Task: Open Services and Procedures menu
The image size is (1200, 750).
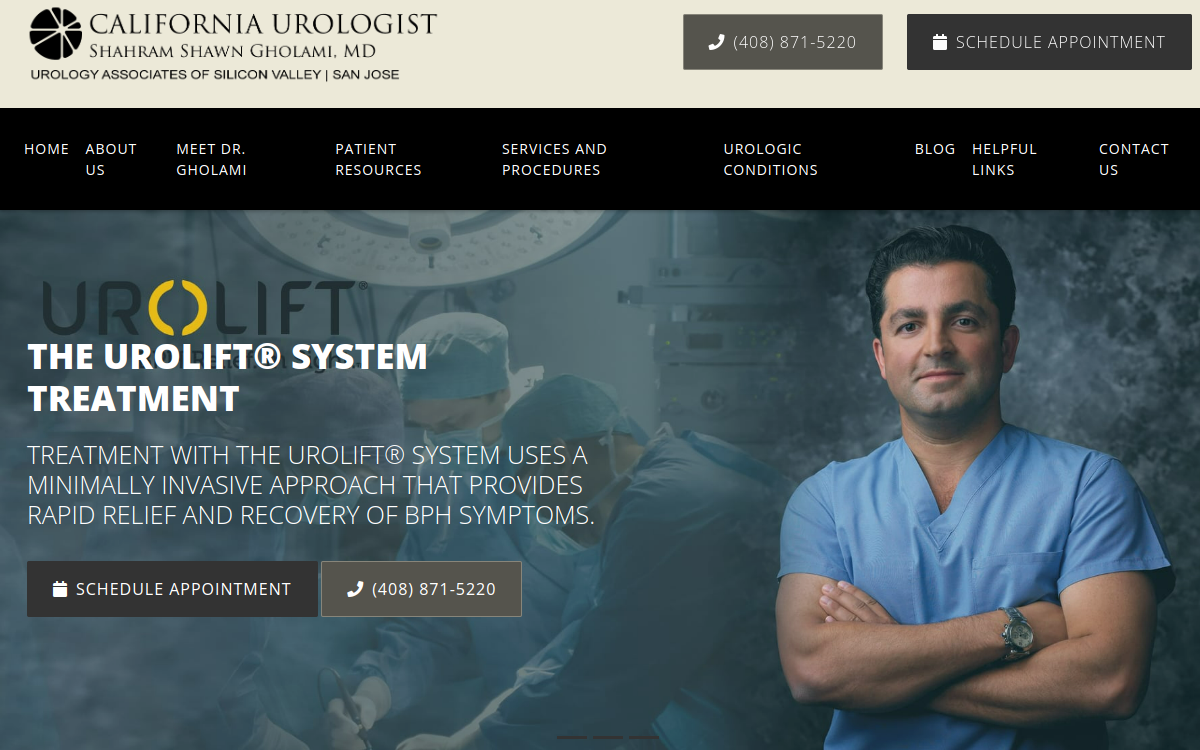Action: pyautogui.click(x=554, y=159)
